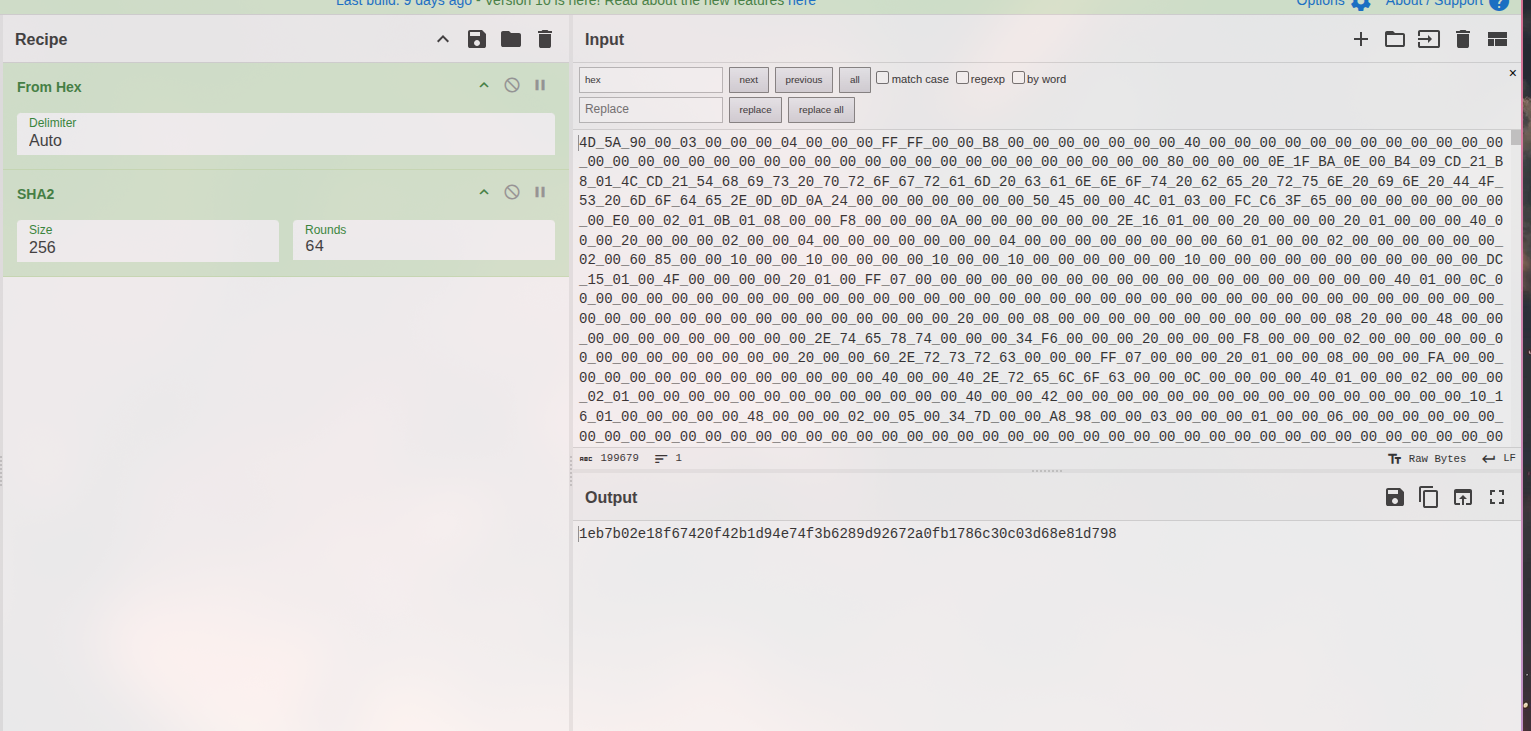Load a saved recipe
The height and width of the screenshot is (731, 1531).
(511, 39)
